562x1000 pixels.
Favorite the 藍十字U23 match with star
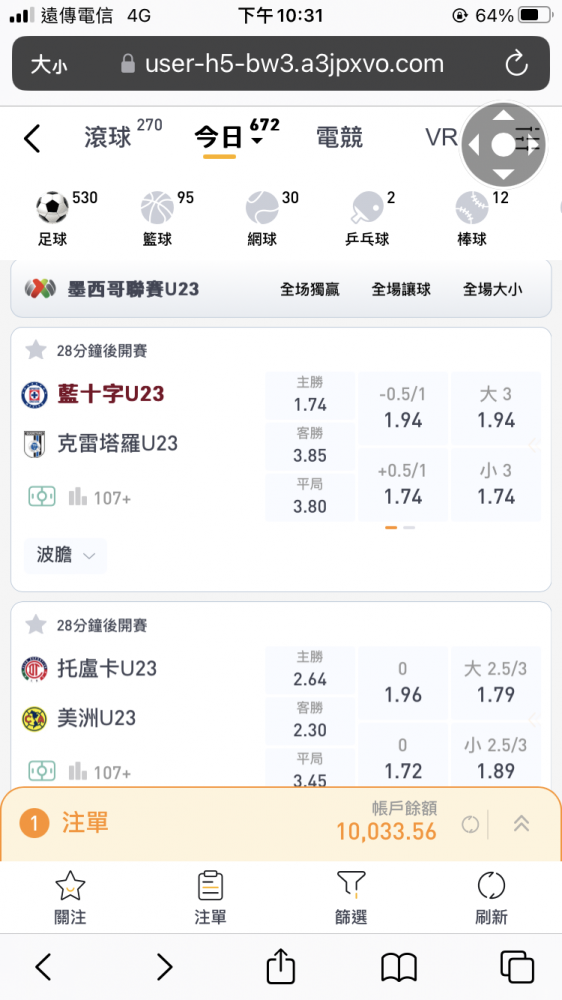36,350
